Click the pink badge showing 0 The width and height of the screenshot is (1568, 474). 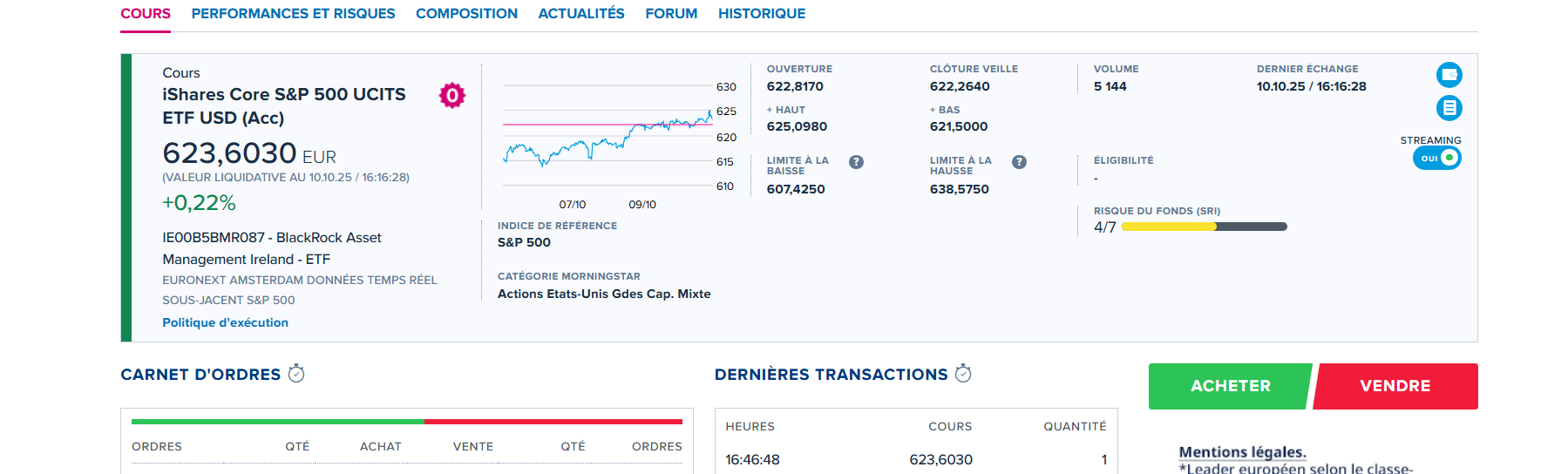(x=451, y=95)
